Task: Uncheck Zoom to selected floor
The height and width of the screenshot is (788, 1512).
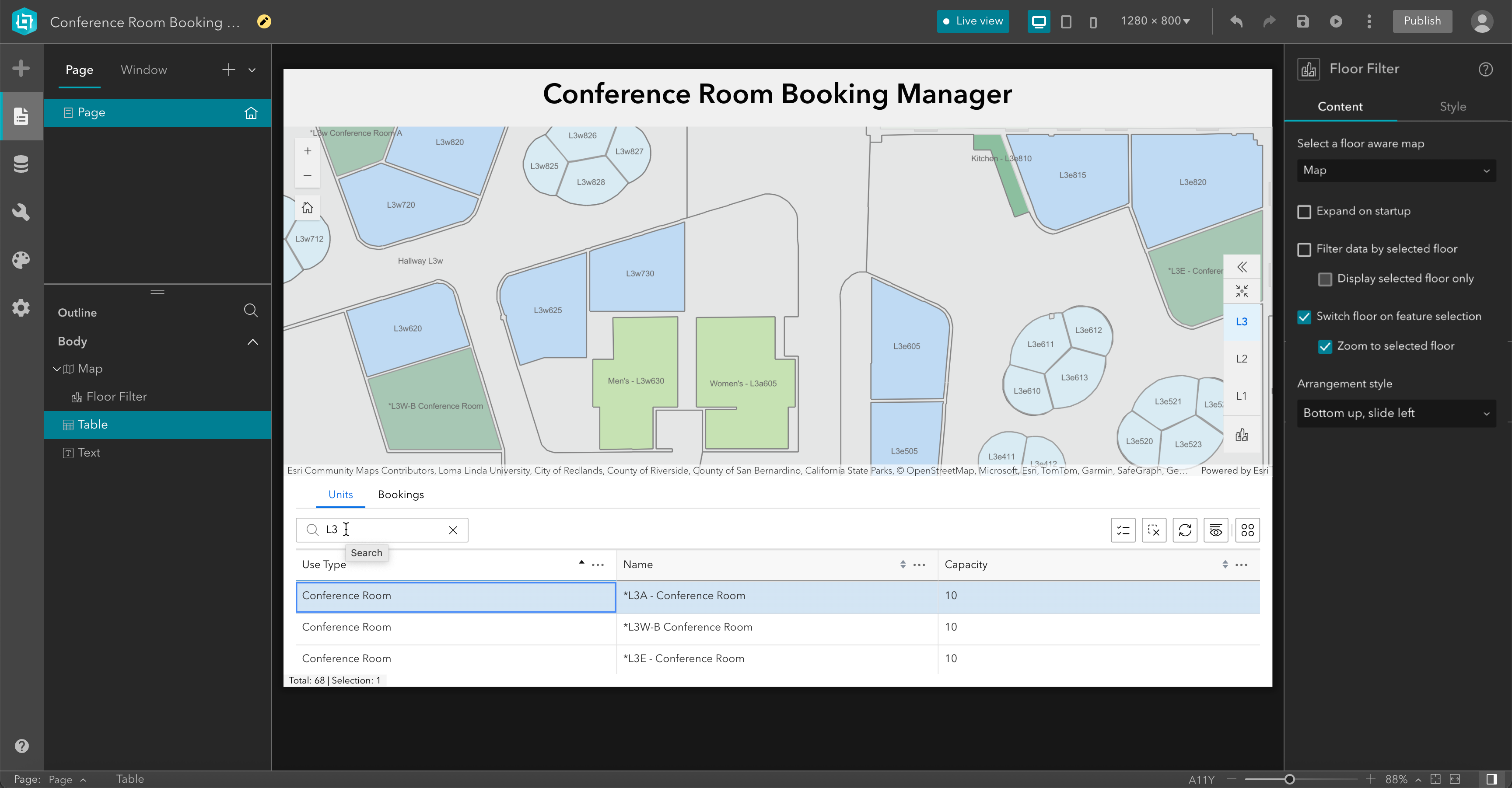Action: coord(1325,347)
